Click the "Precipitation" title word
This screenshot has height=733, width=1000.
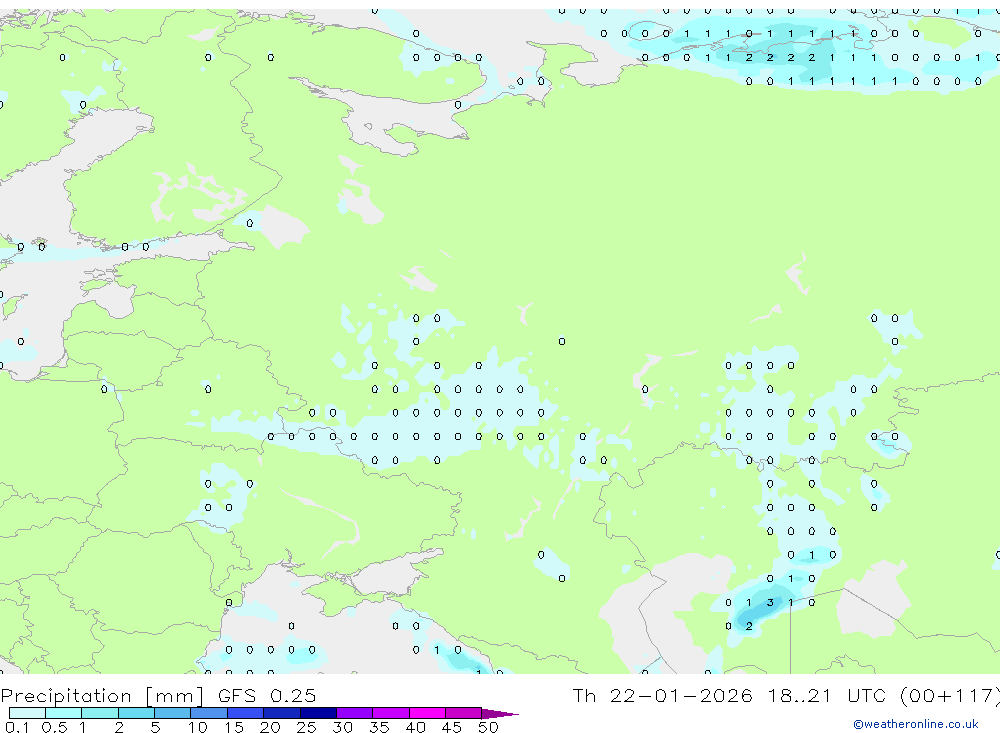pos(66,696)
